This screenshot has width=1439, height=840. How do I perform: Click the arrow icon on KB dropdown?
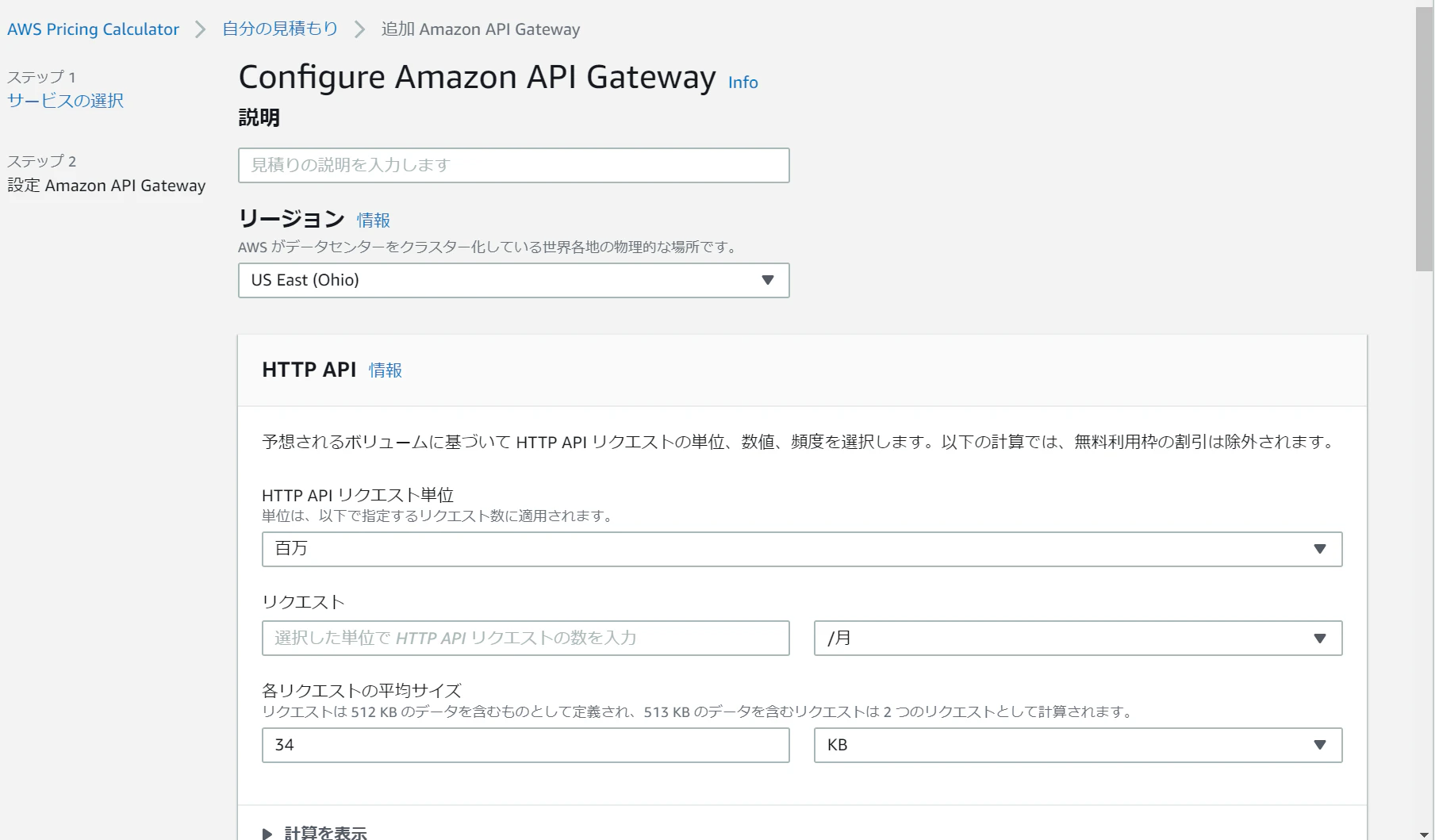[x=1320, y=745]
